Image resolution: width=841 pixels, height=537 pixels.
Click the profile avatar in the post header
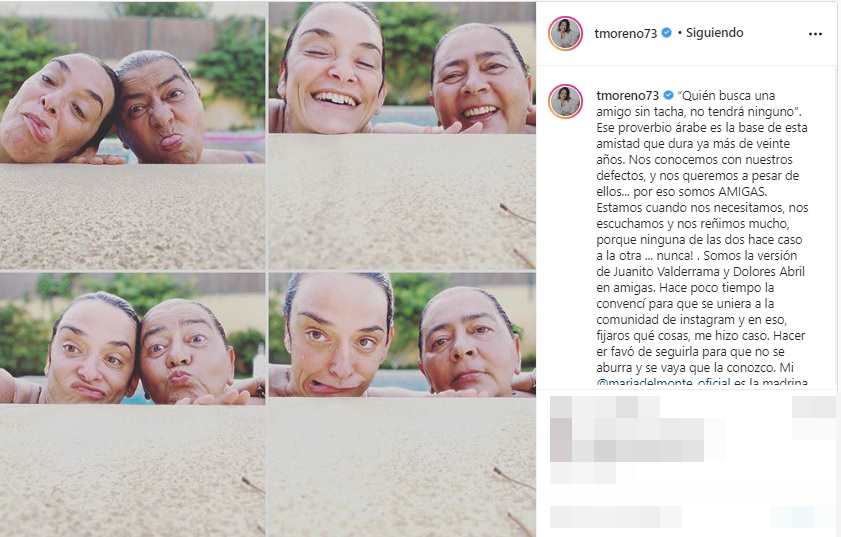(x=565, y=33)
